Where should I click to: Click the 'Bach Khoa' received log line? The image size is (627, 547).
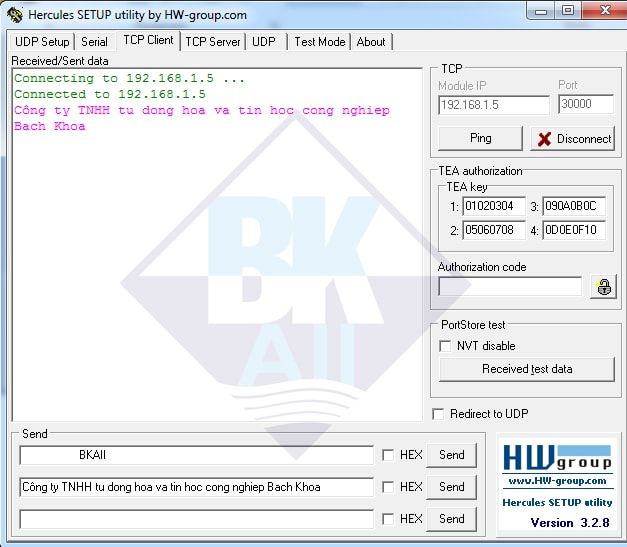(50, 126)
